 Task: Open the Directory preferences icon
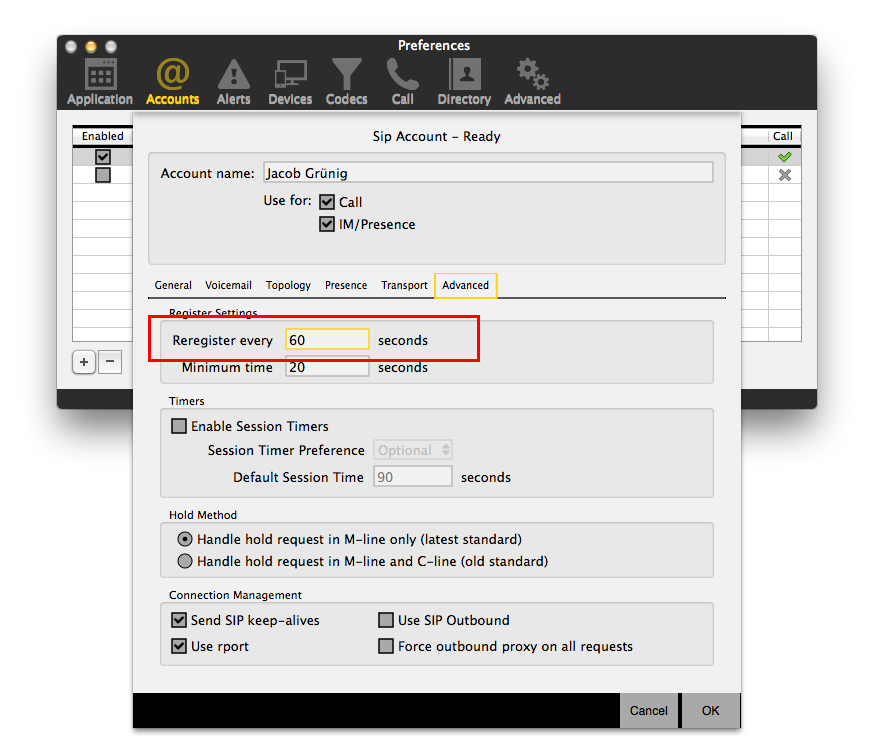(x=464, y=81)
